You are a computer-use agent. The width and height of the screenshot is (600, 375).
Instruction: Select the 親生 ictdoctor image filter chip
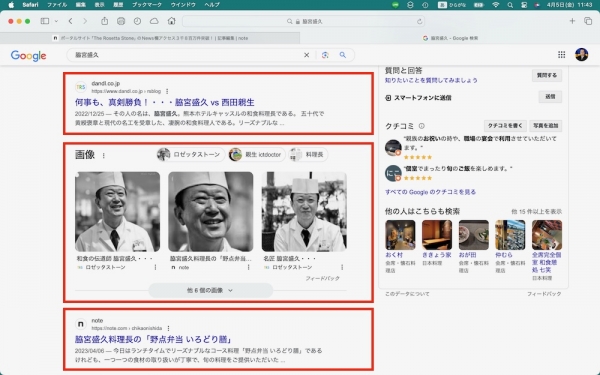[257, 155]
